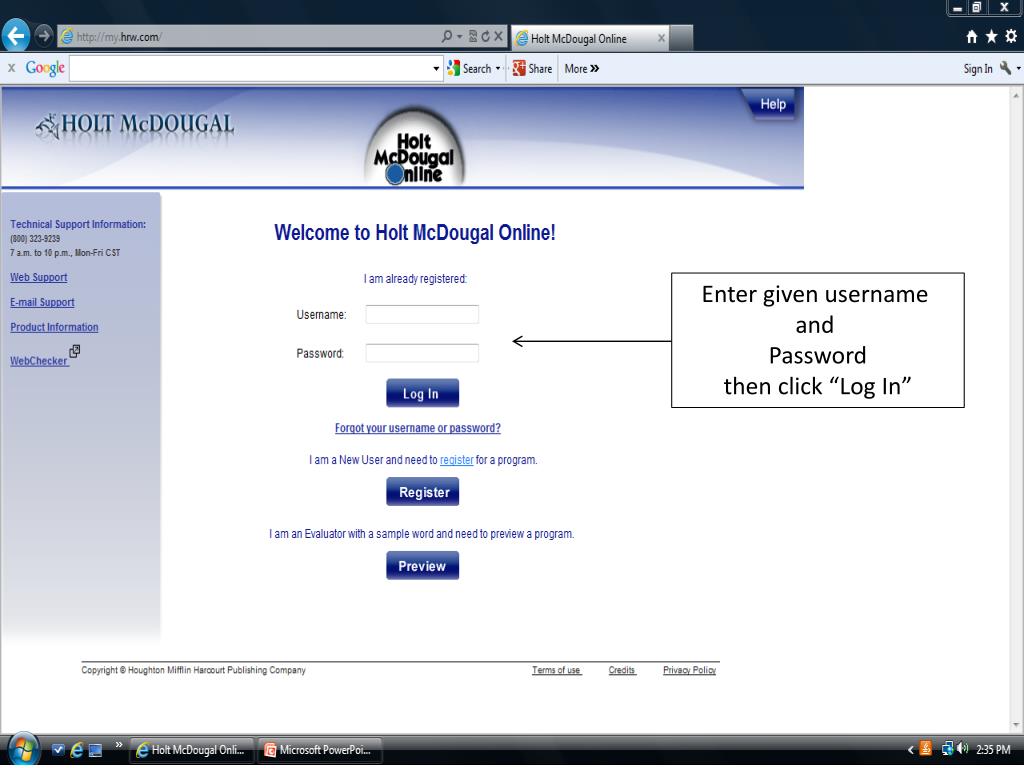Click the phone number (800) 323-9239

pyautogui.click(x=35, y=239)
